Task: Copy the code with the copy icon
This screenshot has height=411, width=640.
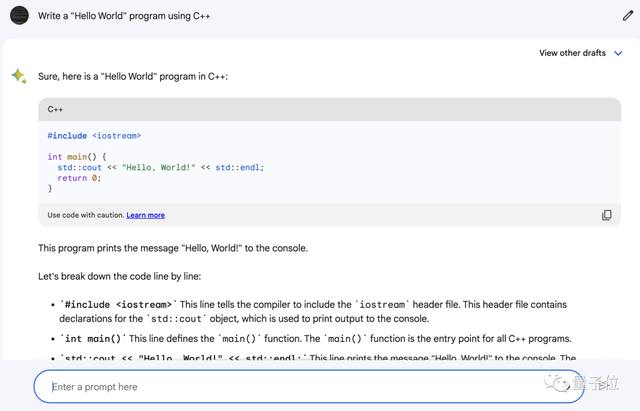Action: point(606,215)
